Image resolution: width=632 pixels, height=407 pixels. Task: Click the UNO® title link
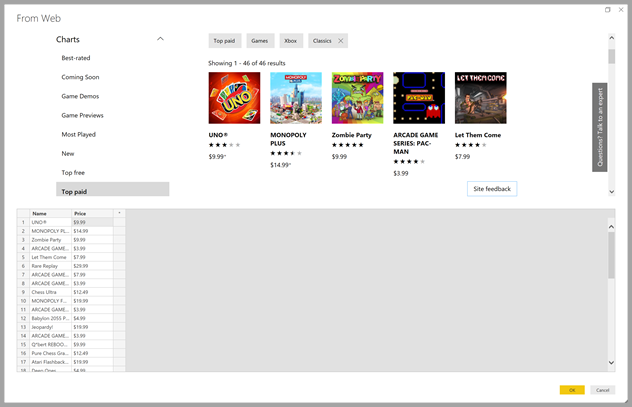pyautogui.click(x=218, y=135)
